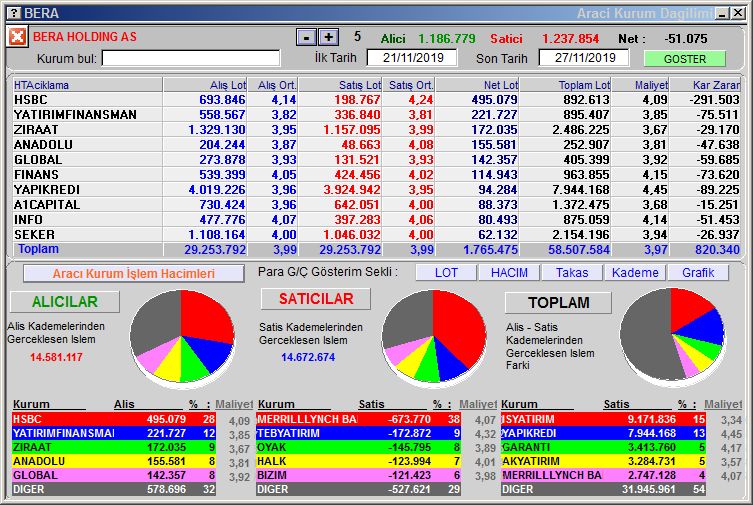Sort by Kar Zarar column header
753x505 pixels.
tap(705, 85)
